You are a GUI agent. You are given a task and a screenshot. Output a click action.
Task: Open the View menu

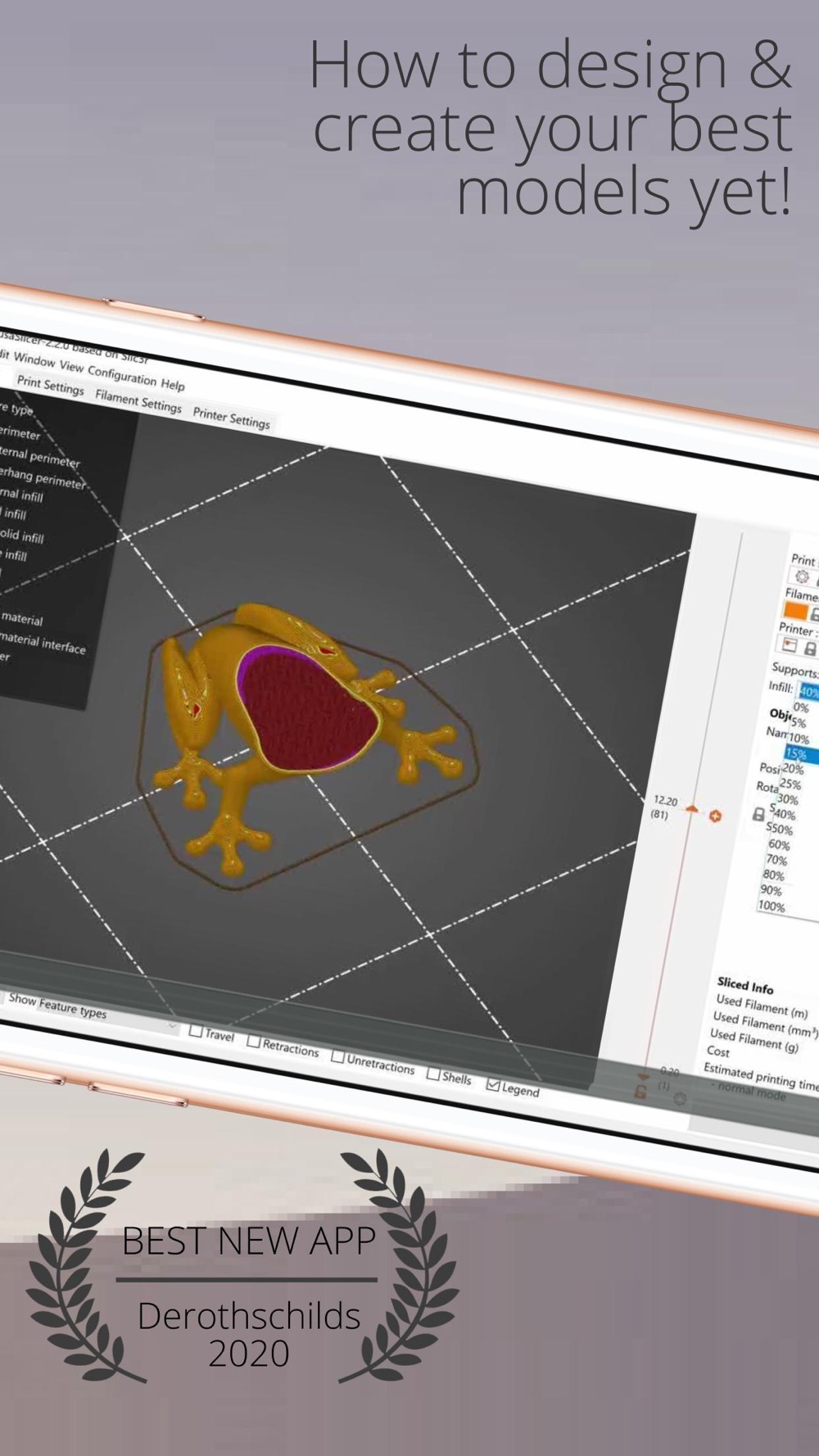click(71, 366)
